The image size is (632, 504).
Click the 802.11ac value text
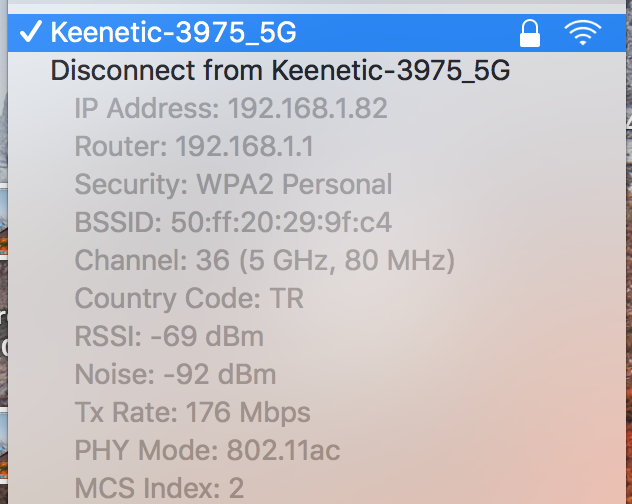click(284, 450)
